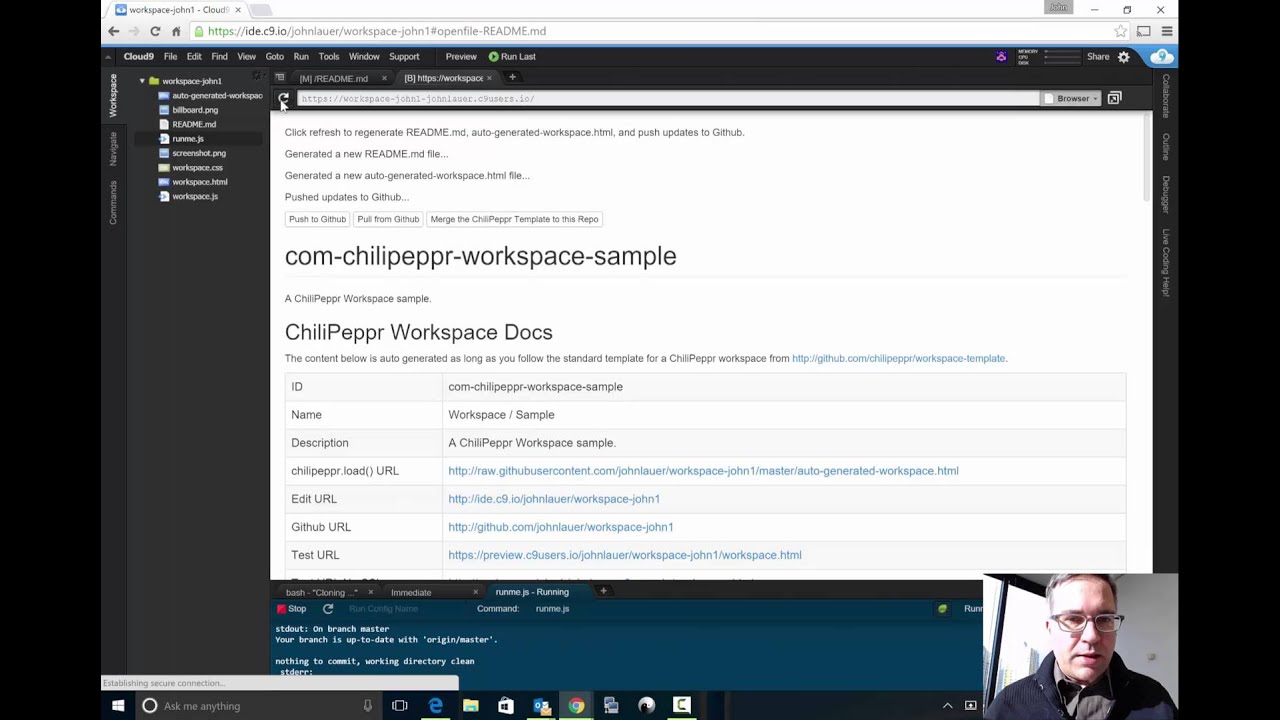
Task: Select the runme.js - Running tab
Action: click(x=532, y=592)
